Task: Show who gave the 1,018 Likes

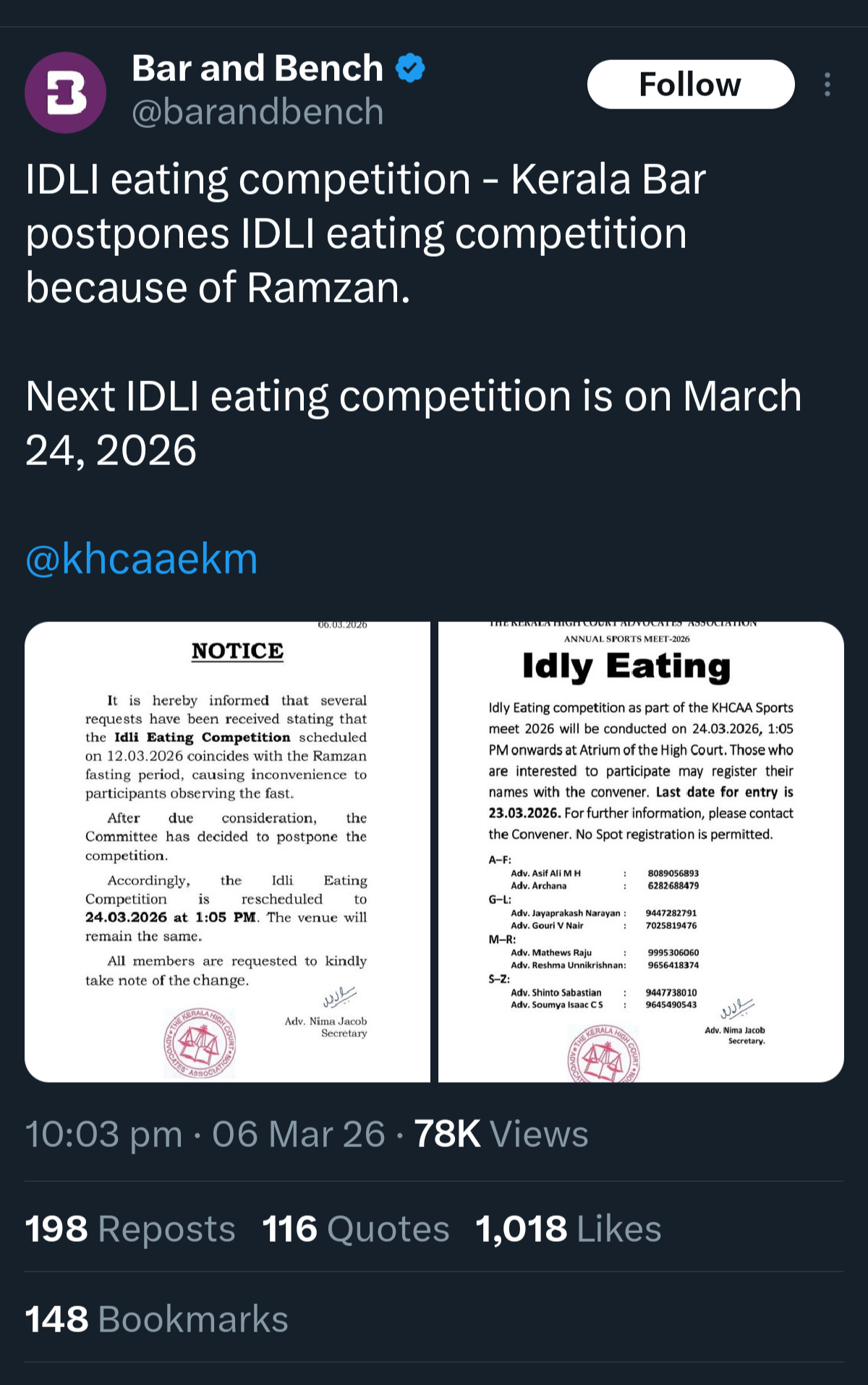Action: click(x=568, y=1229)
